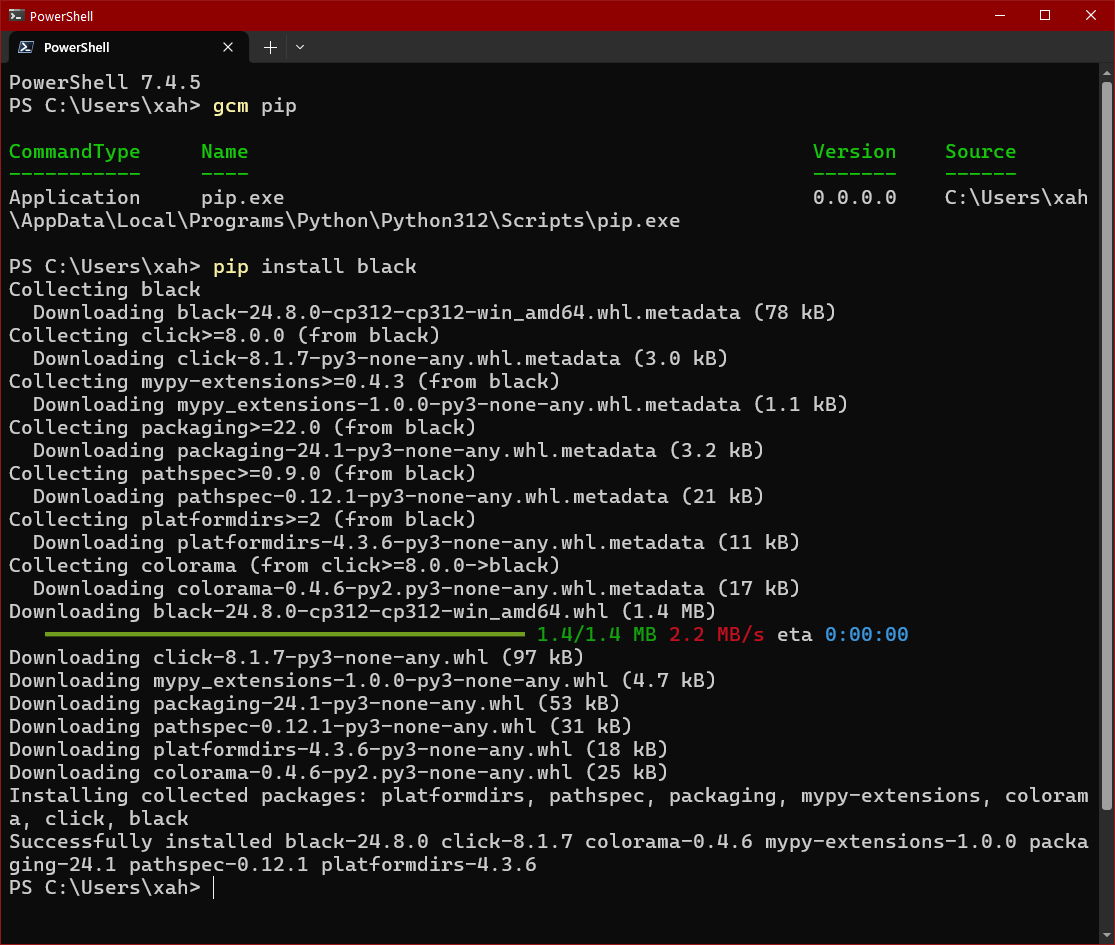The height and width of the screenshot is (945, 1115).
Task: Click the 'Name' column header
Action: (225, 151)
